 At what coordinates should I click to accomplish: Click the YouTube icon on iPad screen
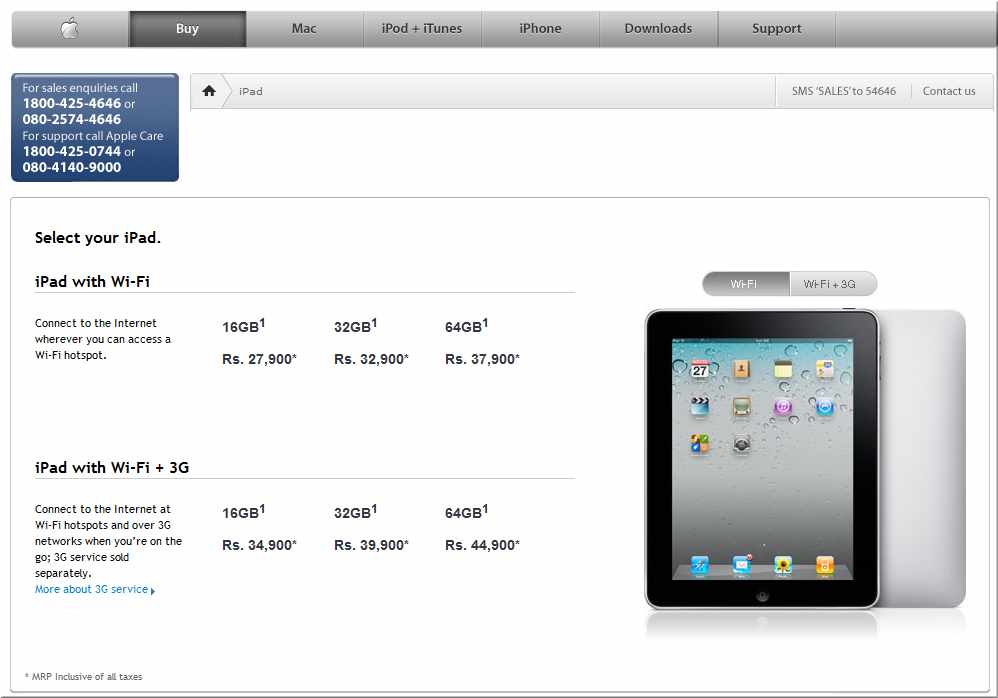[x=741, y=406]
